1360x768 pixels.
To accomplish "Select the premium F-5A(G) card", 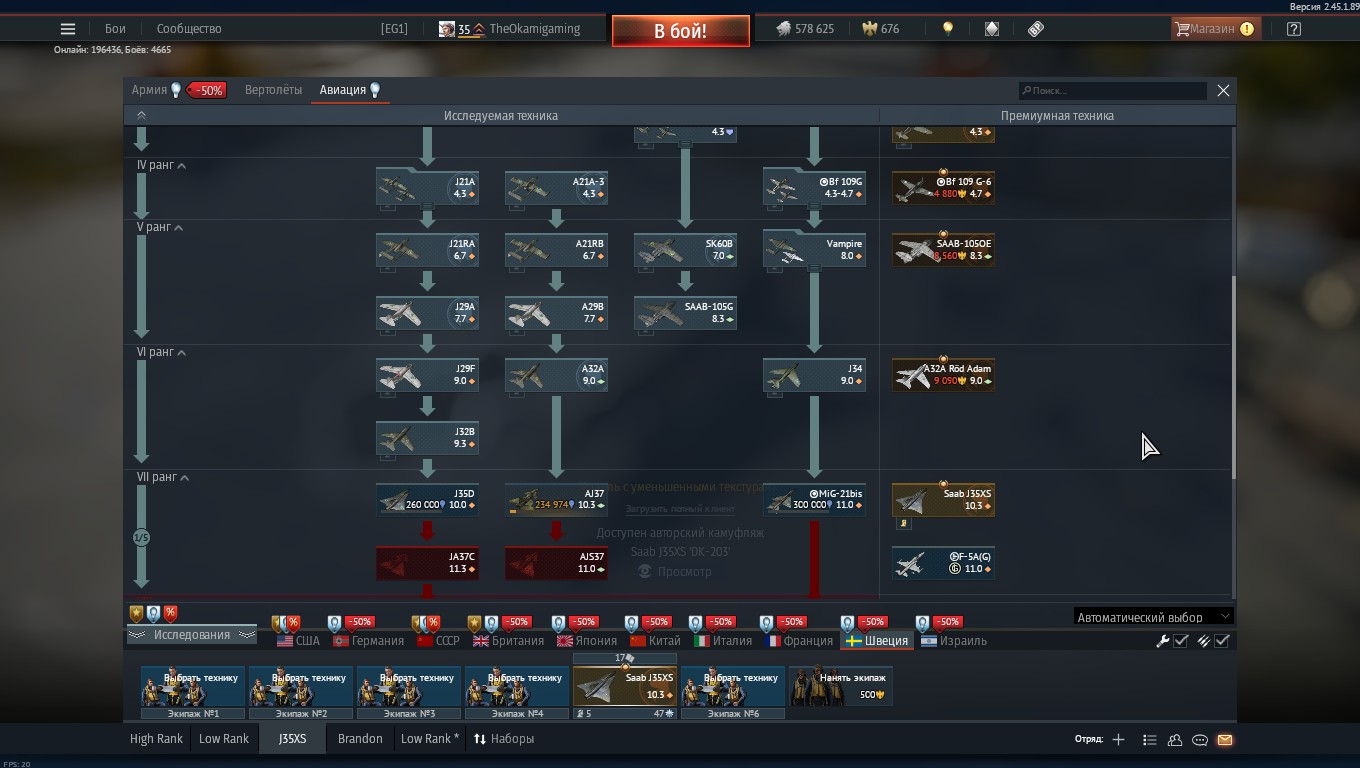I will tap(943, 562).
